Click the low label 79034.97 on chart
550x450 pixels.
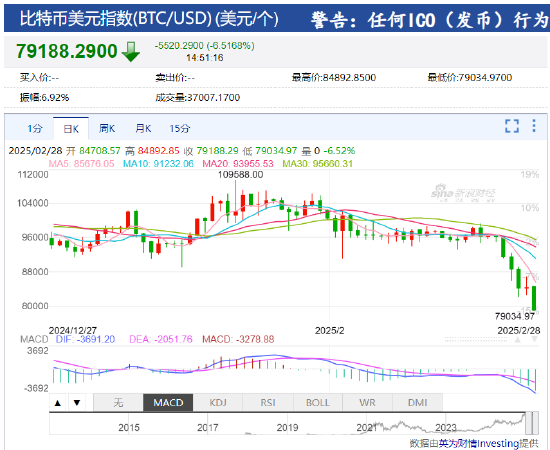click(x=515, y=316)
